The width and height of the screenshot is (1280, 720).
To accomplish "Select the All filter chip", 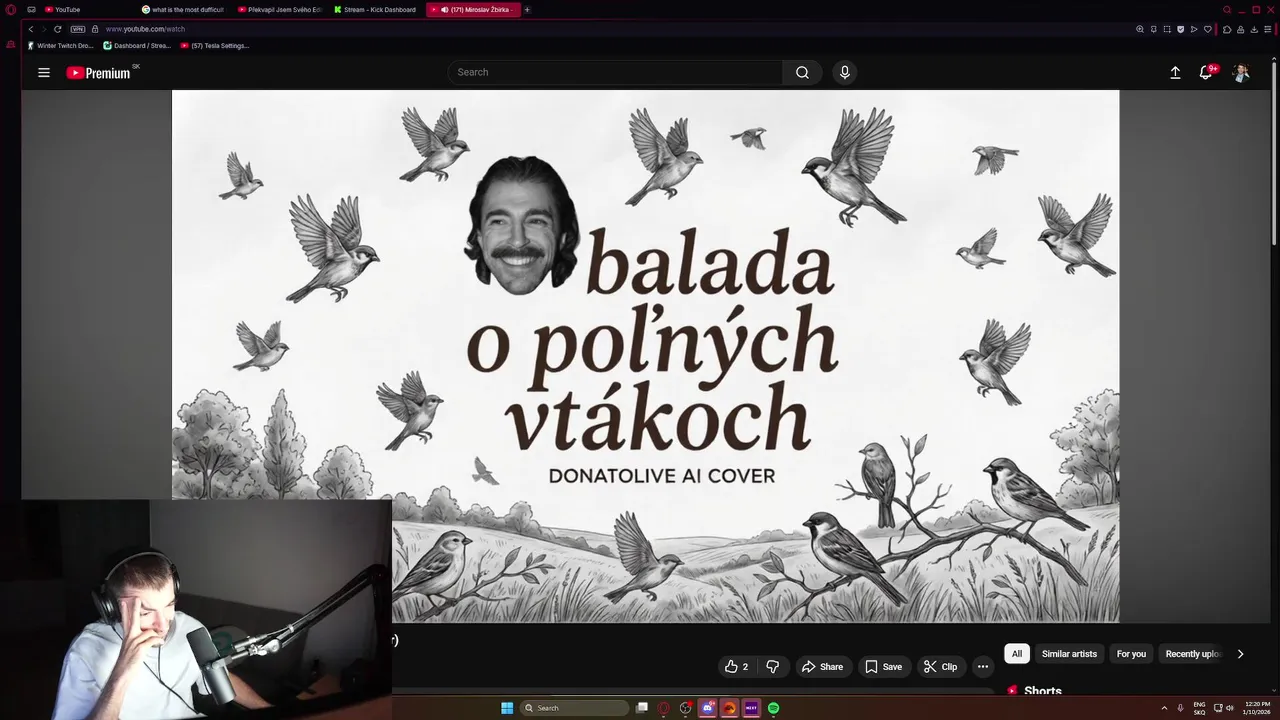I will point(1017,654).
